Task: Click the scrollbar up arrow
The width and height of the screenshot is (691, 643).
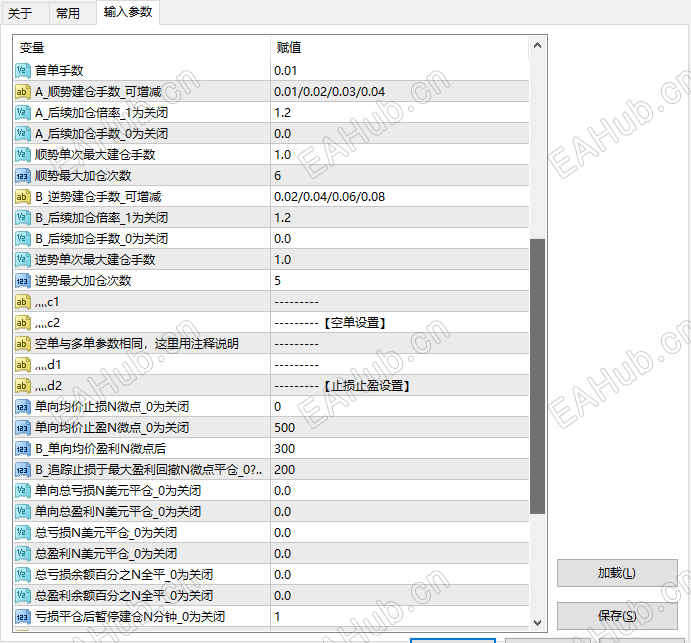Action: point(537,45)
